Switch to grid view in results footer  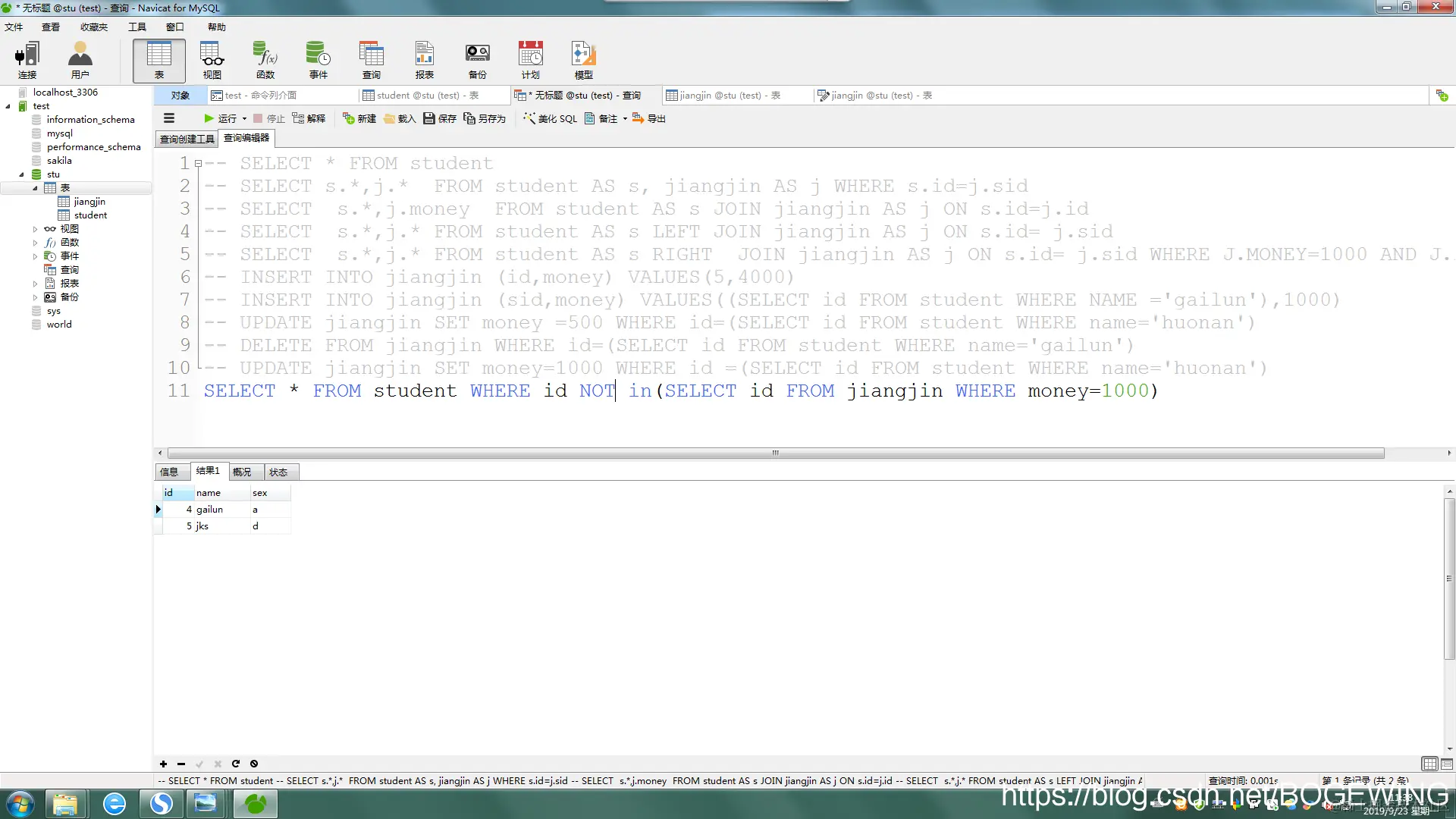(1429, 764)
